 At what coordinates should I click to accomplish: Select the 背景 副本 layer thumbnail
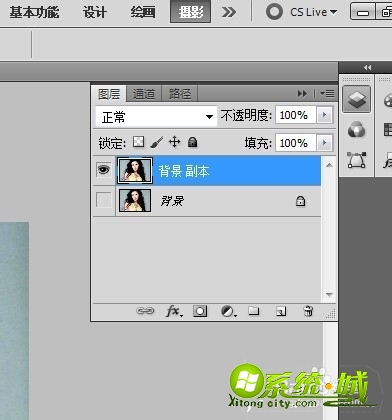[135, 170]
